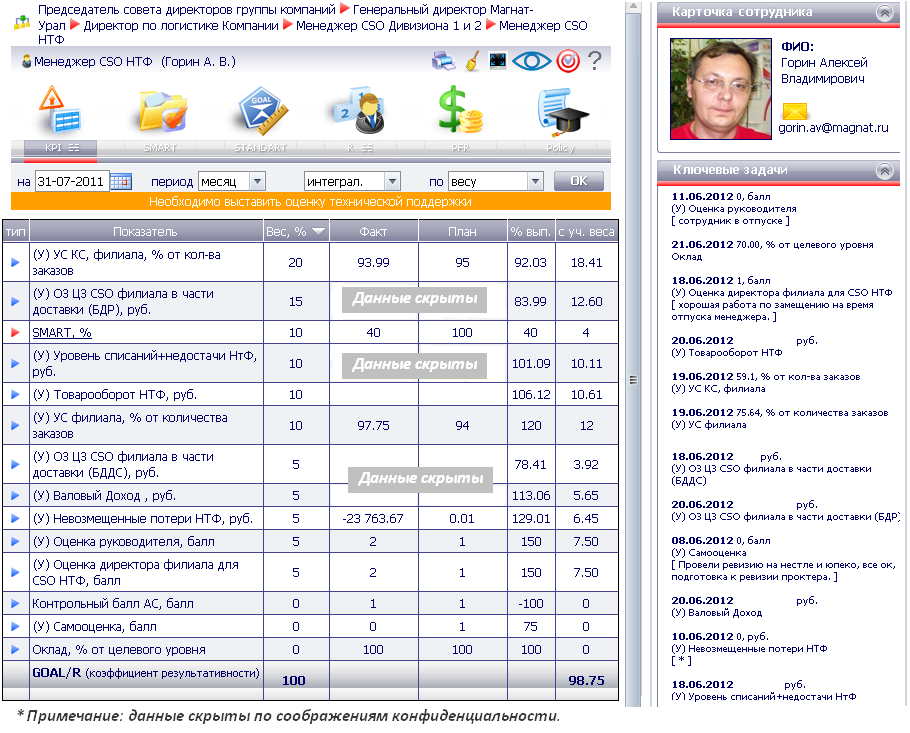This screenshot has width=910, height=733.
Task: Expand the Невозмещенные потери НТФ row arrow
Action: (x=16, y=519)
